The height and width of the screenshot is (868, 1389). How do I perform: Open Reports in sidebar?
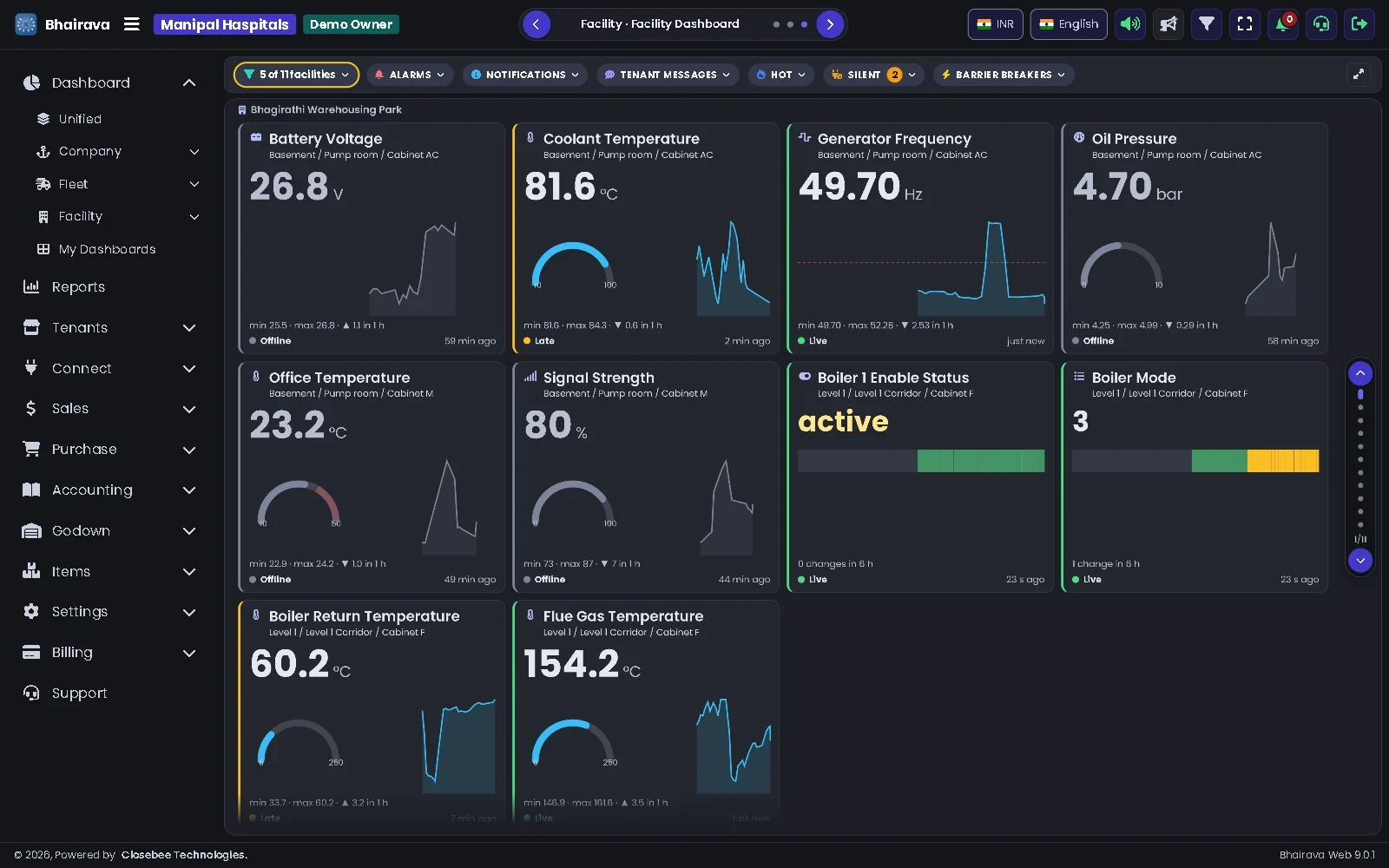[78, 287]
